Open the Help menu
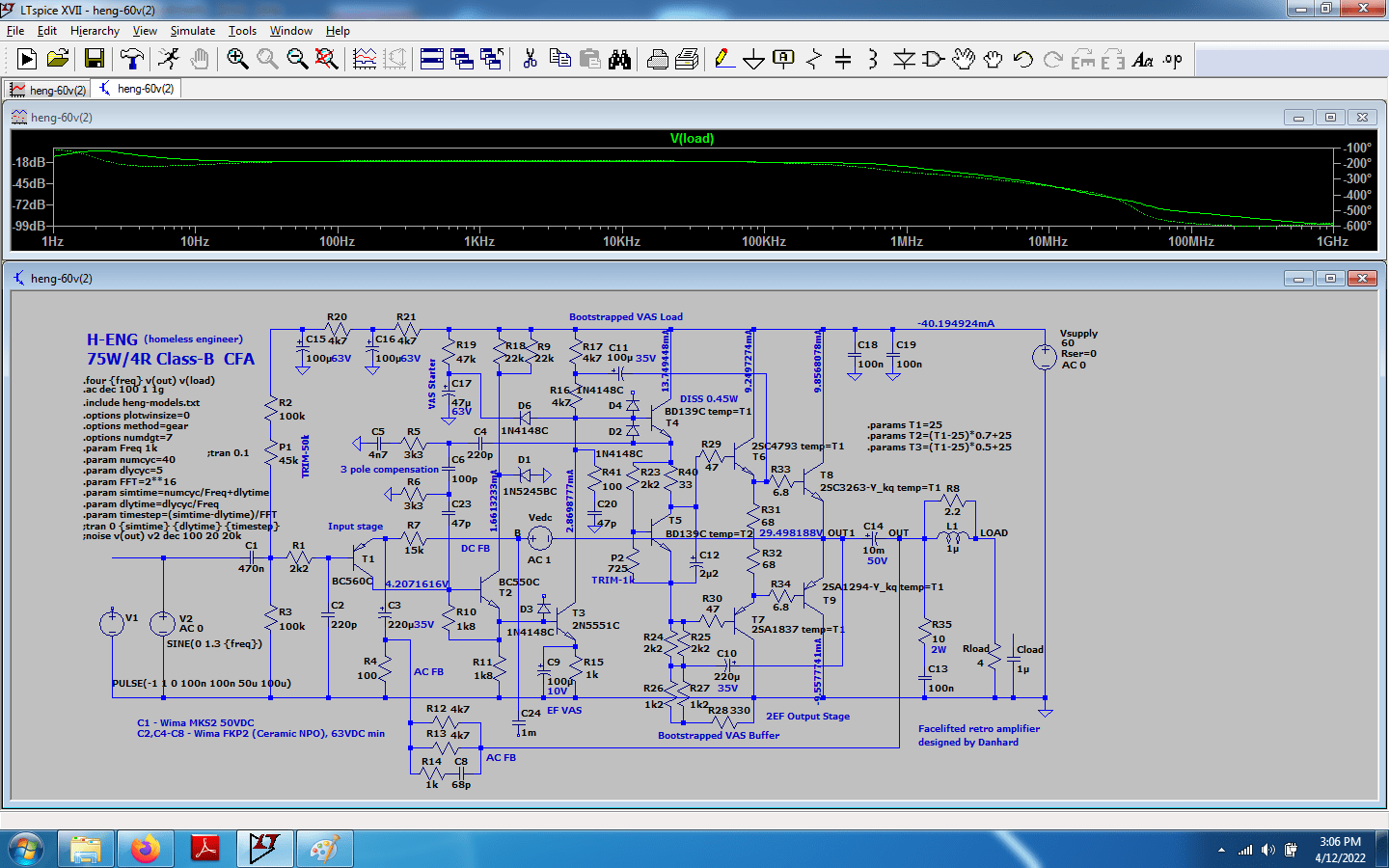Image resolution: width=1389 pixels, height=868 pixels. click(338, 31)
